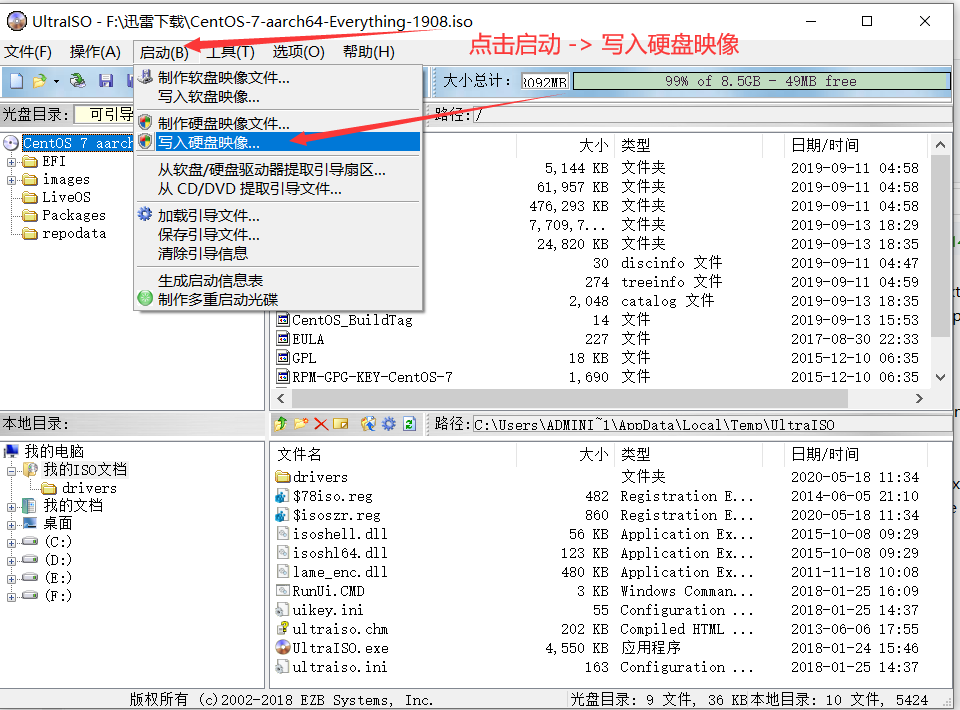
Task: Expand the 我的文档 tree node
Action: [11, 507]
